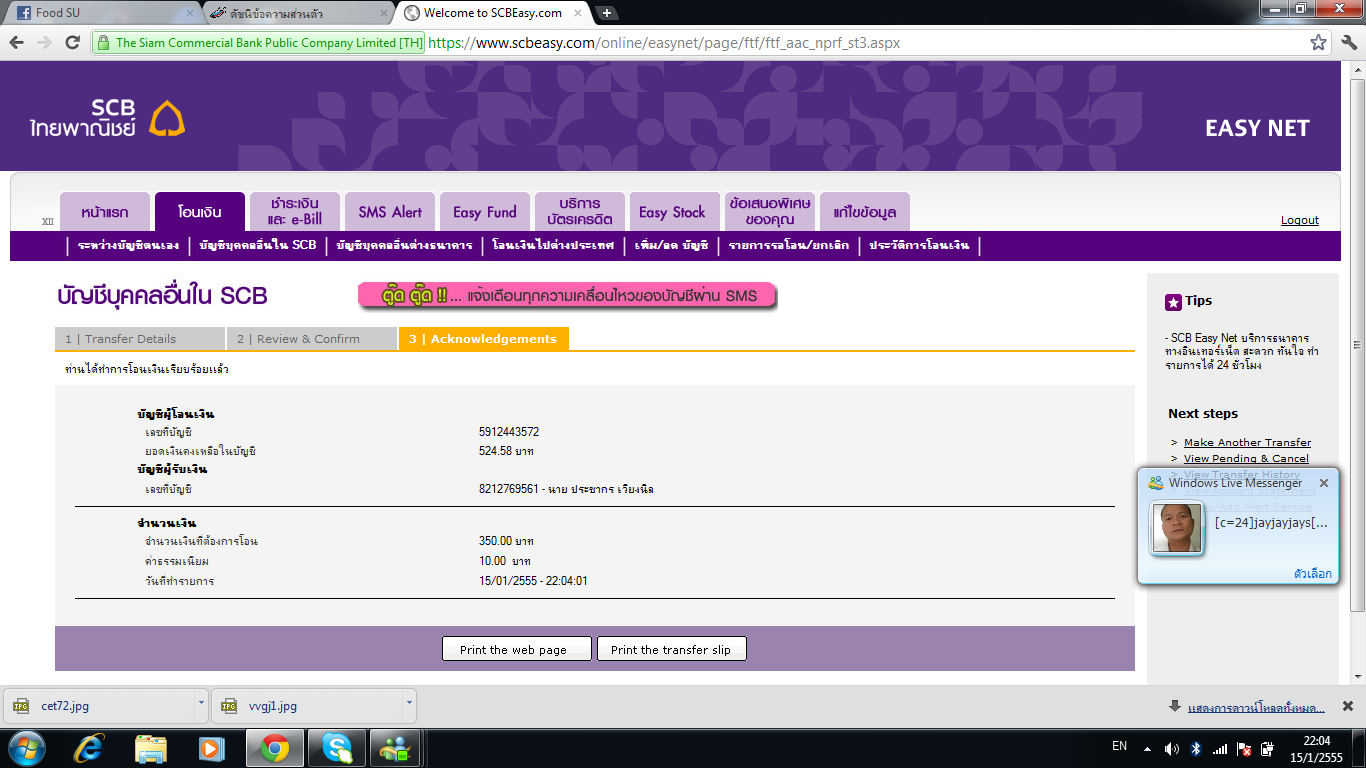This screenshot has width=1366, height=770.
Task: Click the power plug tray icon
Action: pyautogui.click(x=1268, y=748)
